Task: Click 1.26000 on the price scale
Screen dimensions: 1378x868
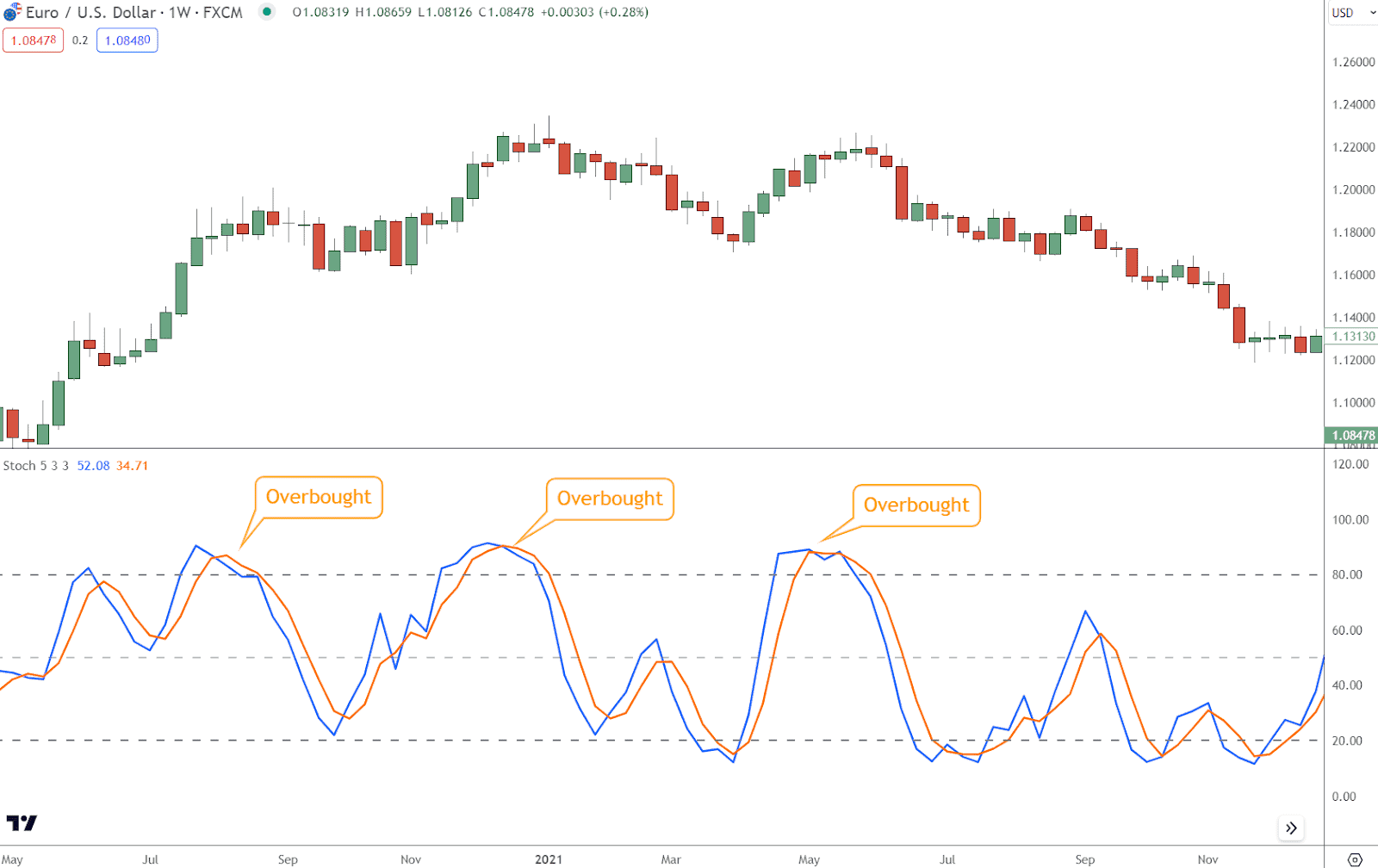Action: pyautogui.click(x=1353, y=62)
